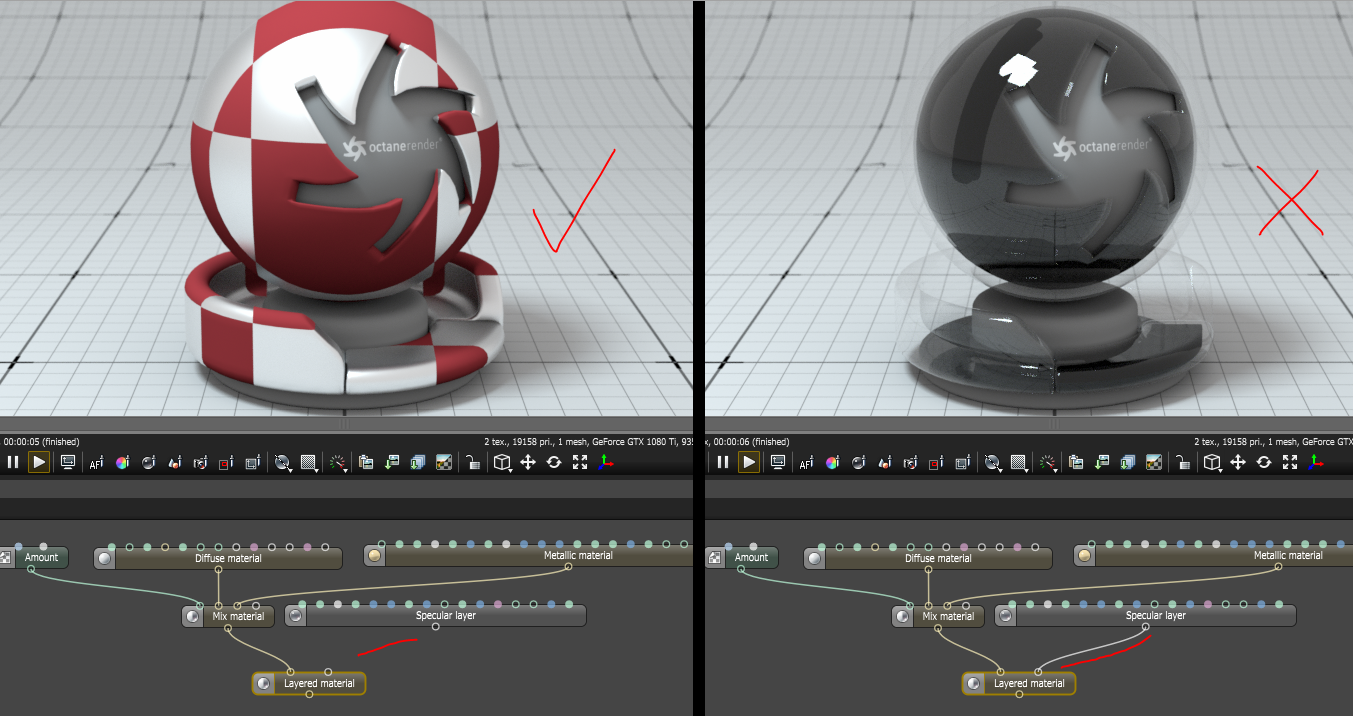Toggle alpha background icon in left viewport
The width and height of the screenshot is (1353, 716).
(x=444, y=462)
